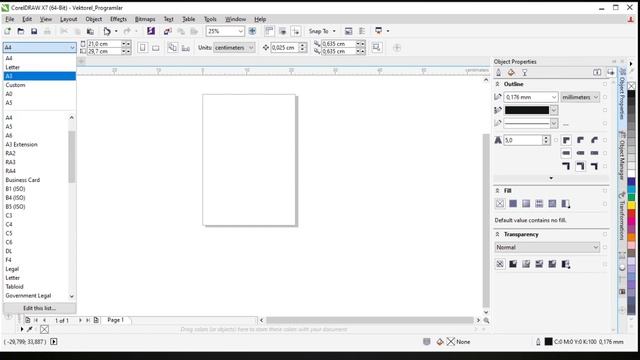Open the Bitmaps menu
Image resolution: width=640 pixels, height=360 pixels.
tap(145, 19)
